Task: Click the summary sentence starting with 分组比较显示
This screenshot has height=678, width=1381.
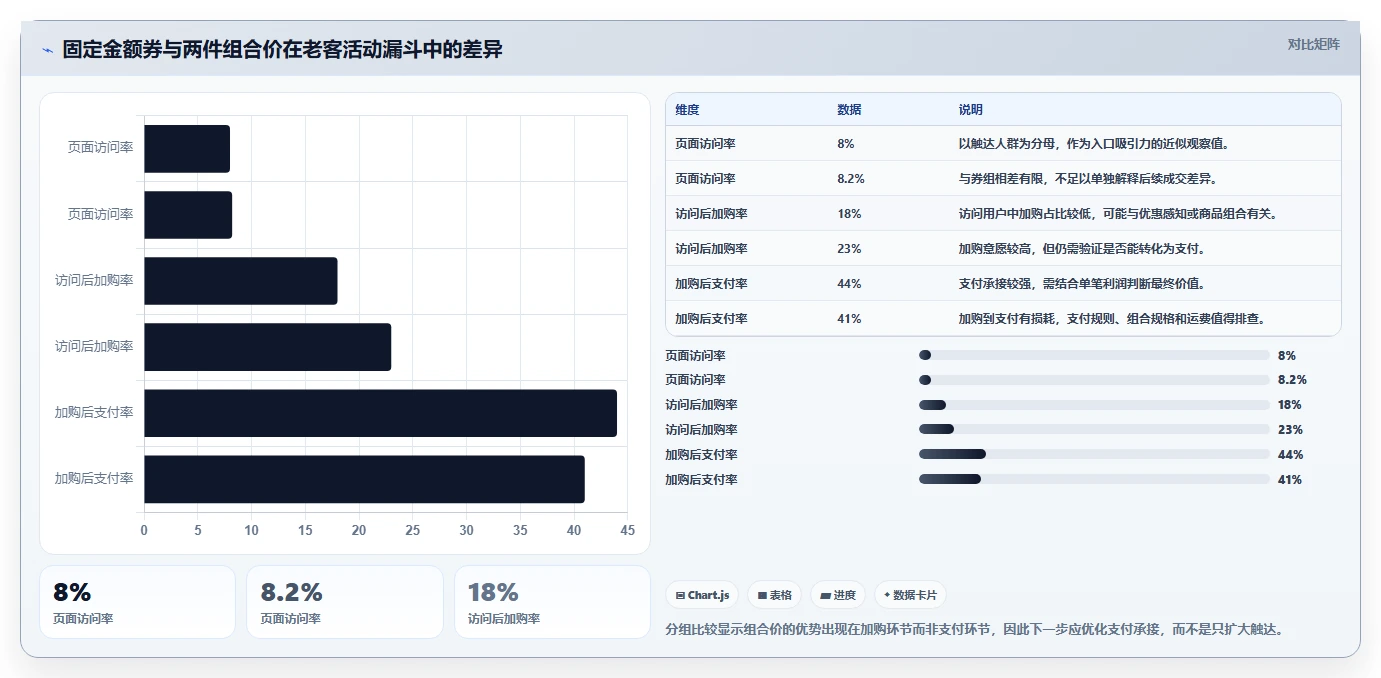Action: (974, 630)
